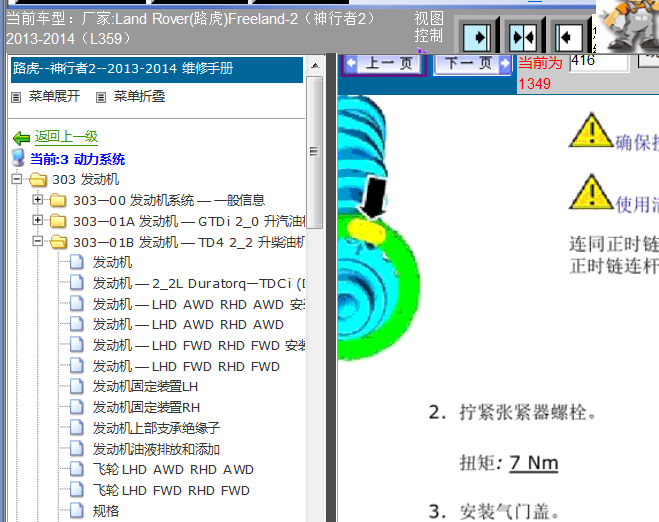Click the current-section computer icon
This screenshot has height=522, width=659.
[18, 158]
